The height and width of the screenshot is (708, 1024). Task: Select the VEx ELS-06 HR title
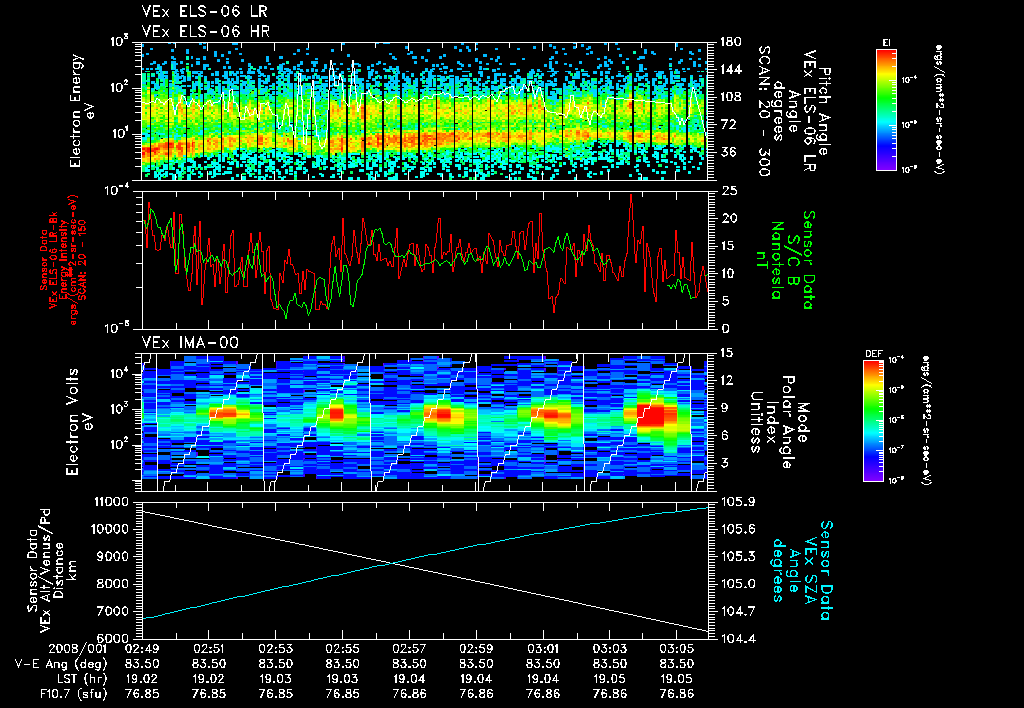(x=206, y=31)
